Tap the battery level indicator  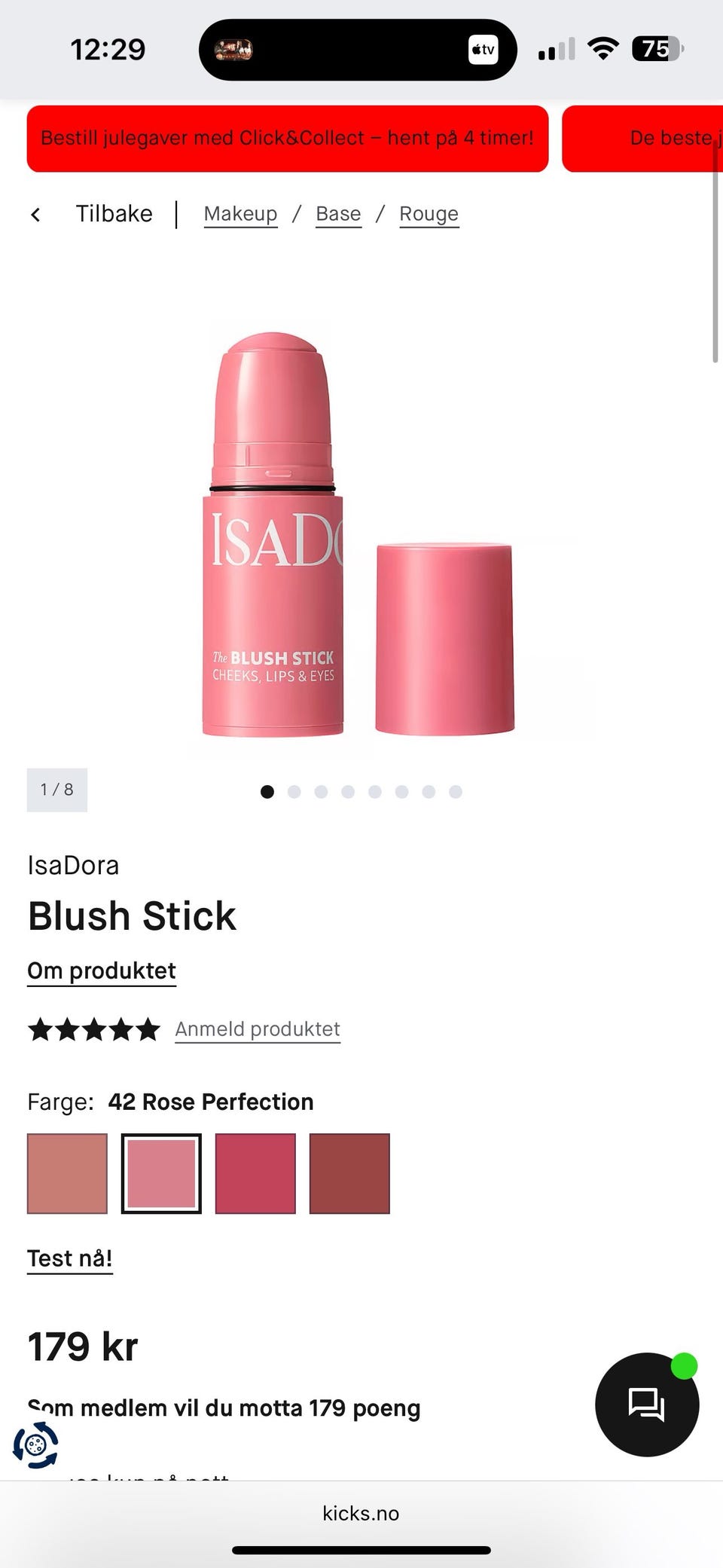[657, 49]
